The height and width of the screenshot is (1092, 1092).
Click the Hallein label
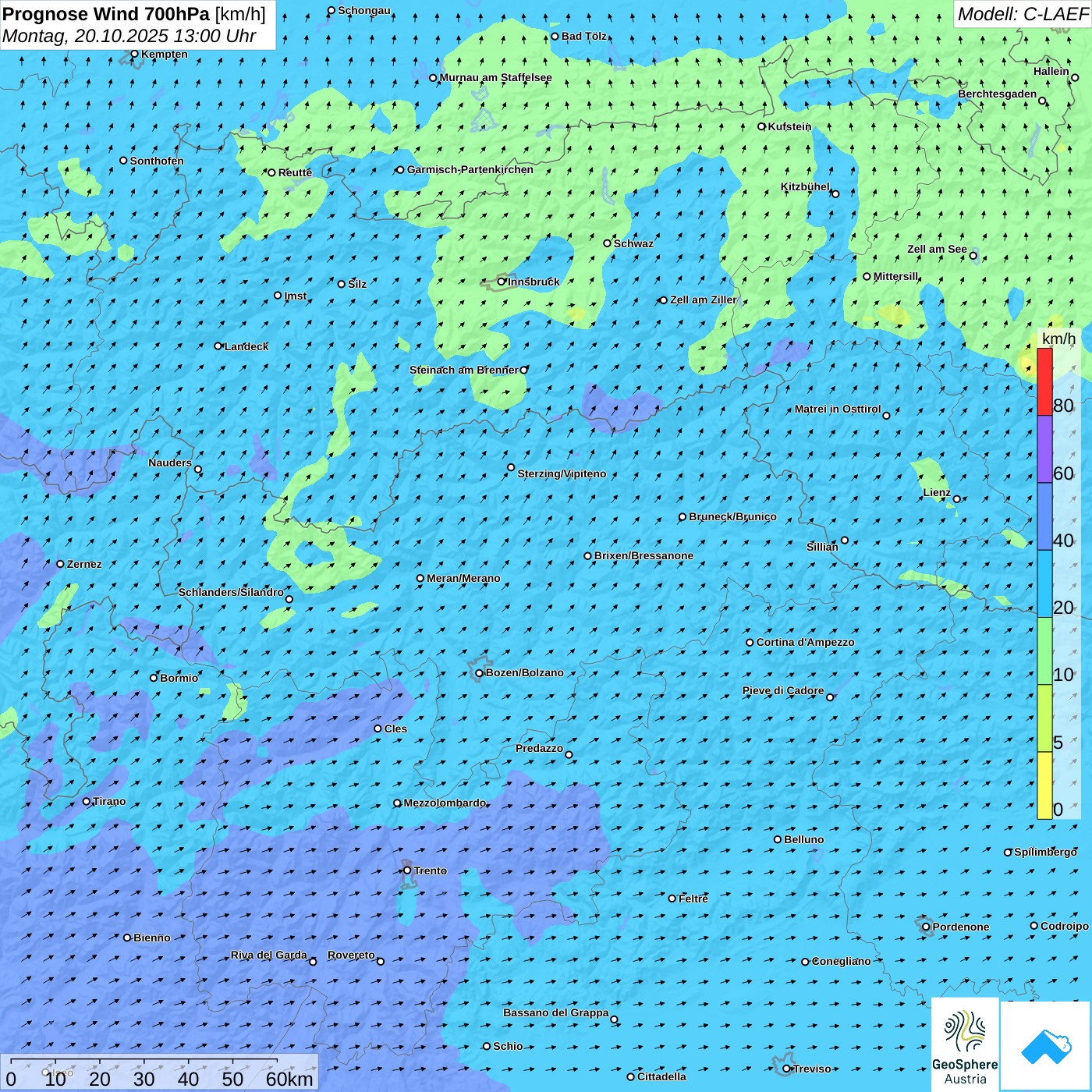click(1051, 71)
